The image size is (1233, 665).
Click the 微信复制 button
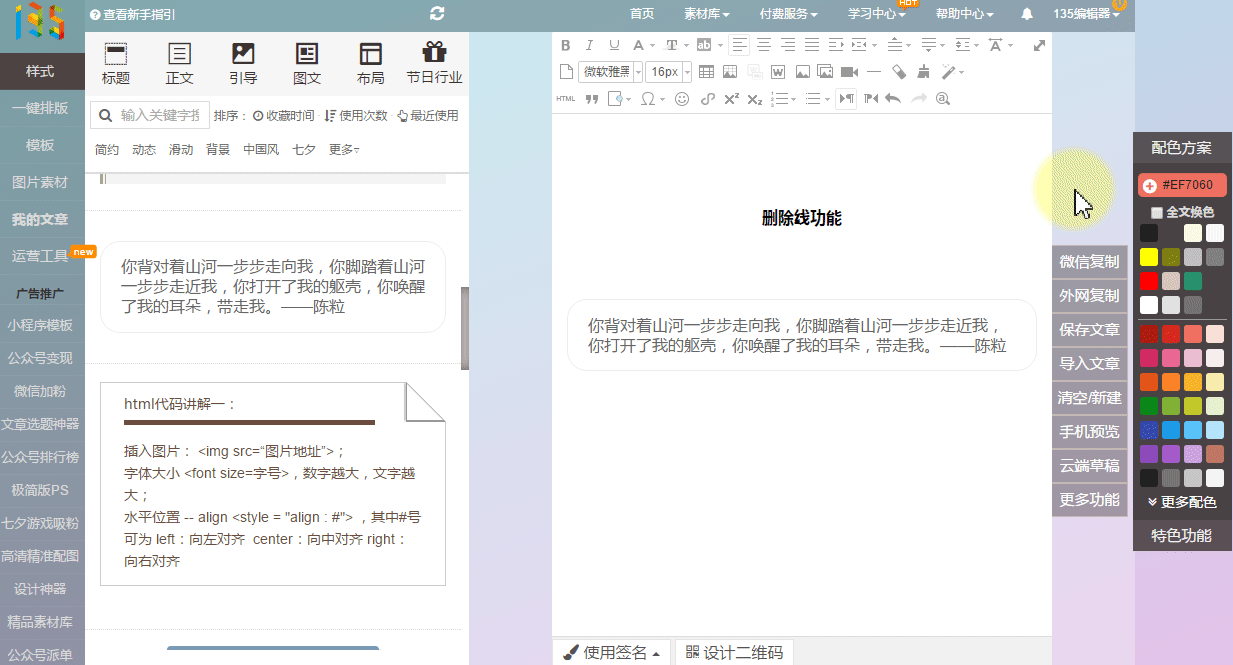[x=1089, y=262]
